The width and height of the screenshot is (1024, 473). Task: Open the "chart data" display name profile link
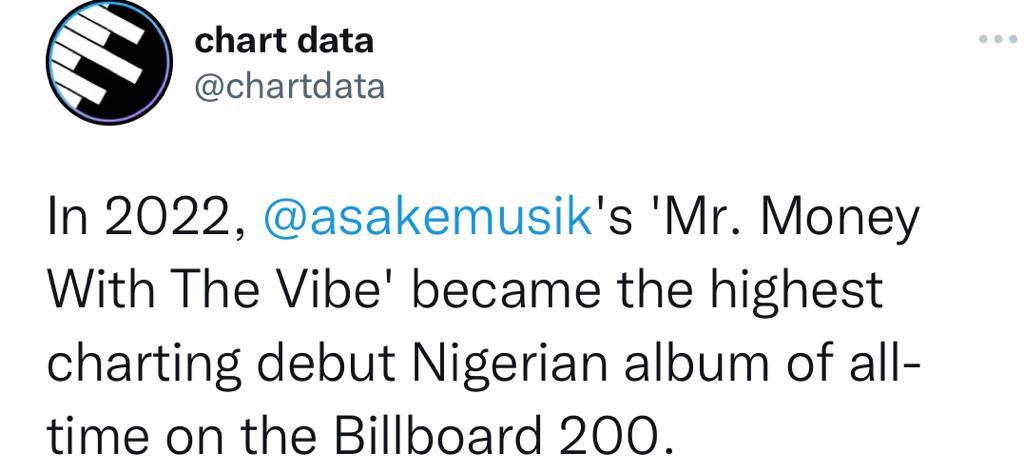pos(283,41)
